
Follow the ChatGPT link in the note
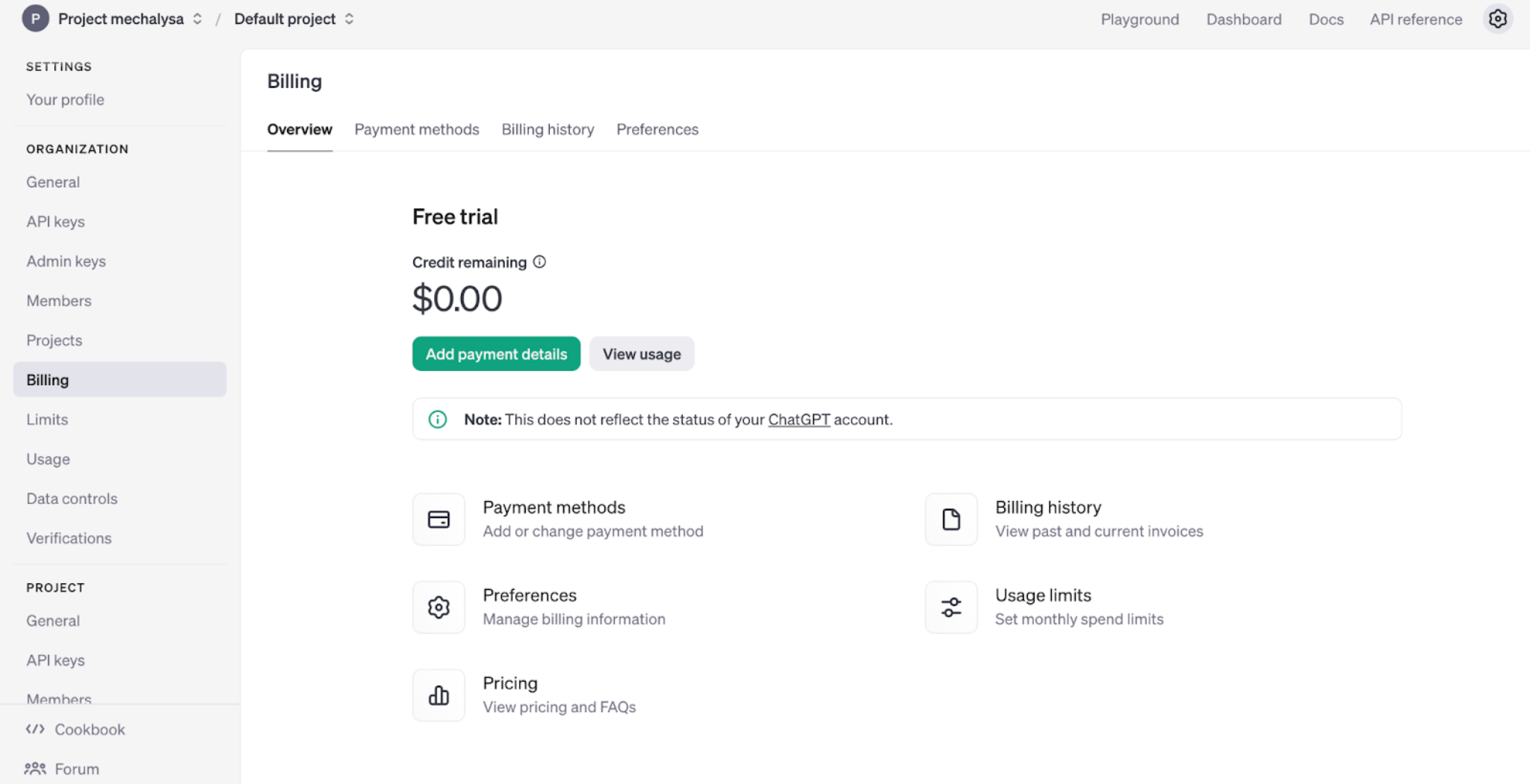799,420
